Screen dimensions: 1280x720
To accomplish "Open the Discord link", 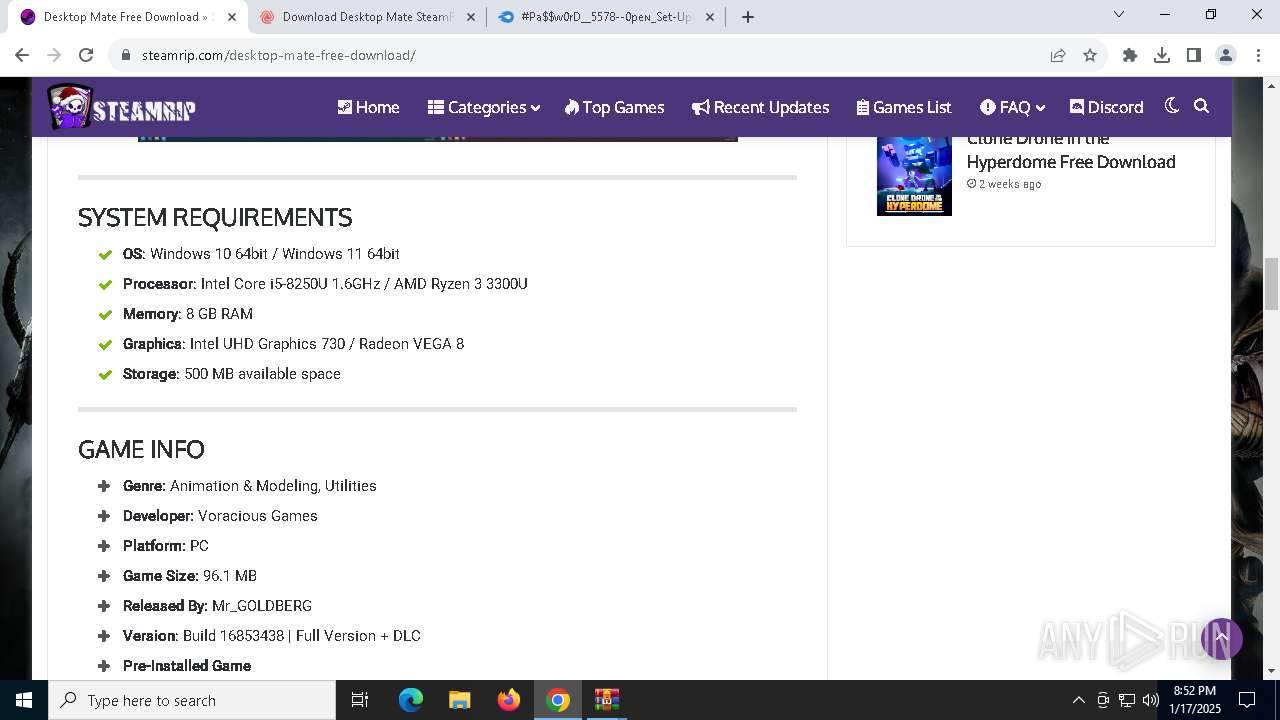I will coord(1106,107).
